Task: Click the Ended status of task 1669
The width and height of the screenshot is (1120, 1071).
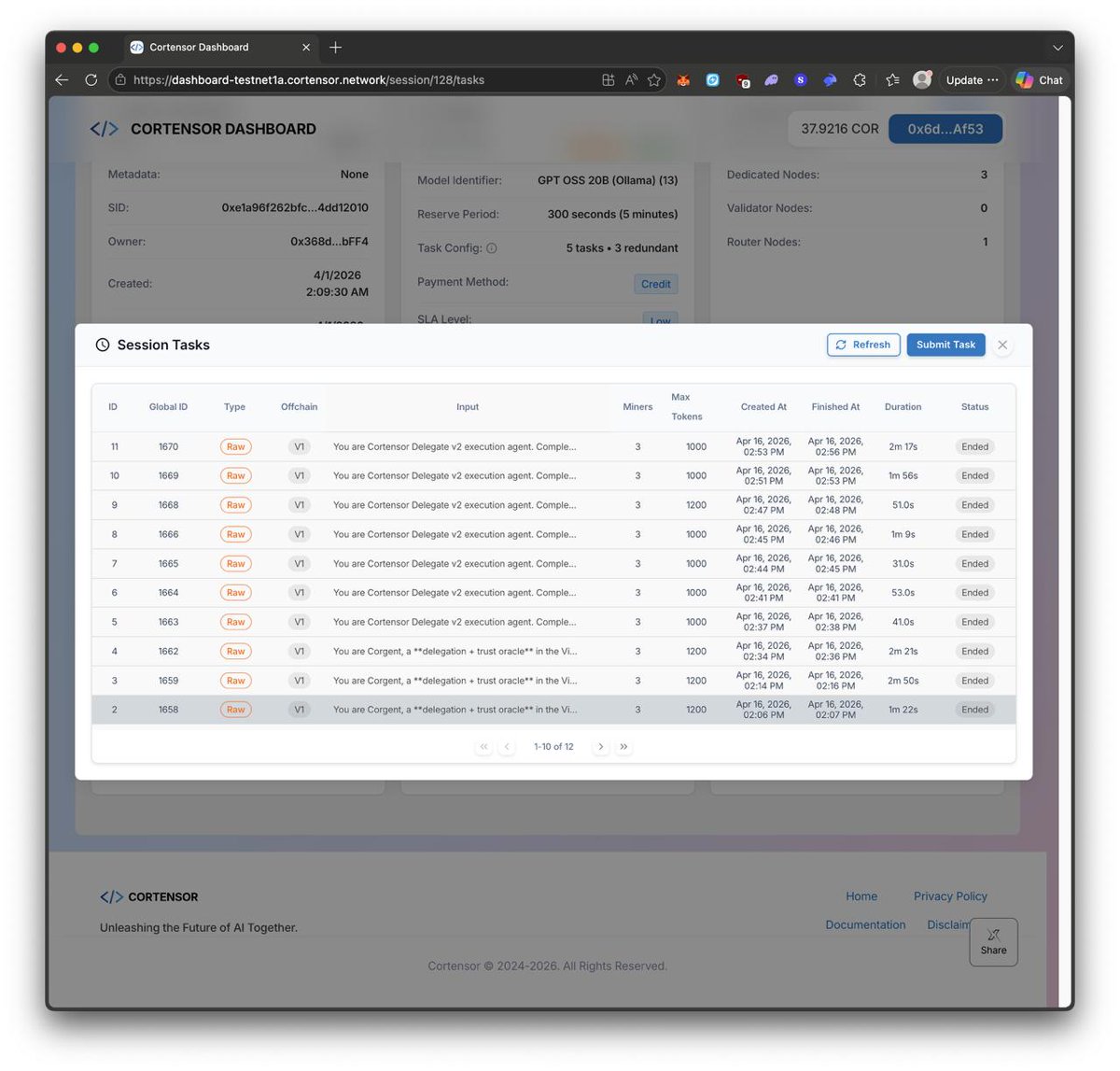Action: (x=975, y=476)
